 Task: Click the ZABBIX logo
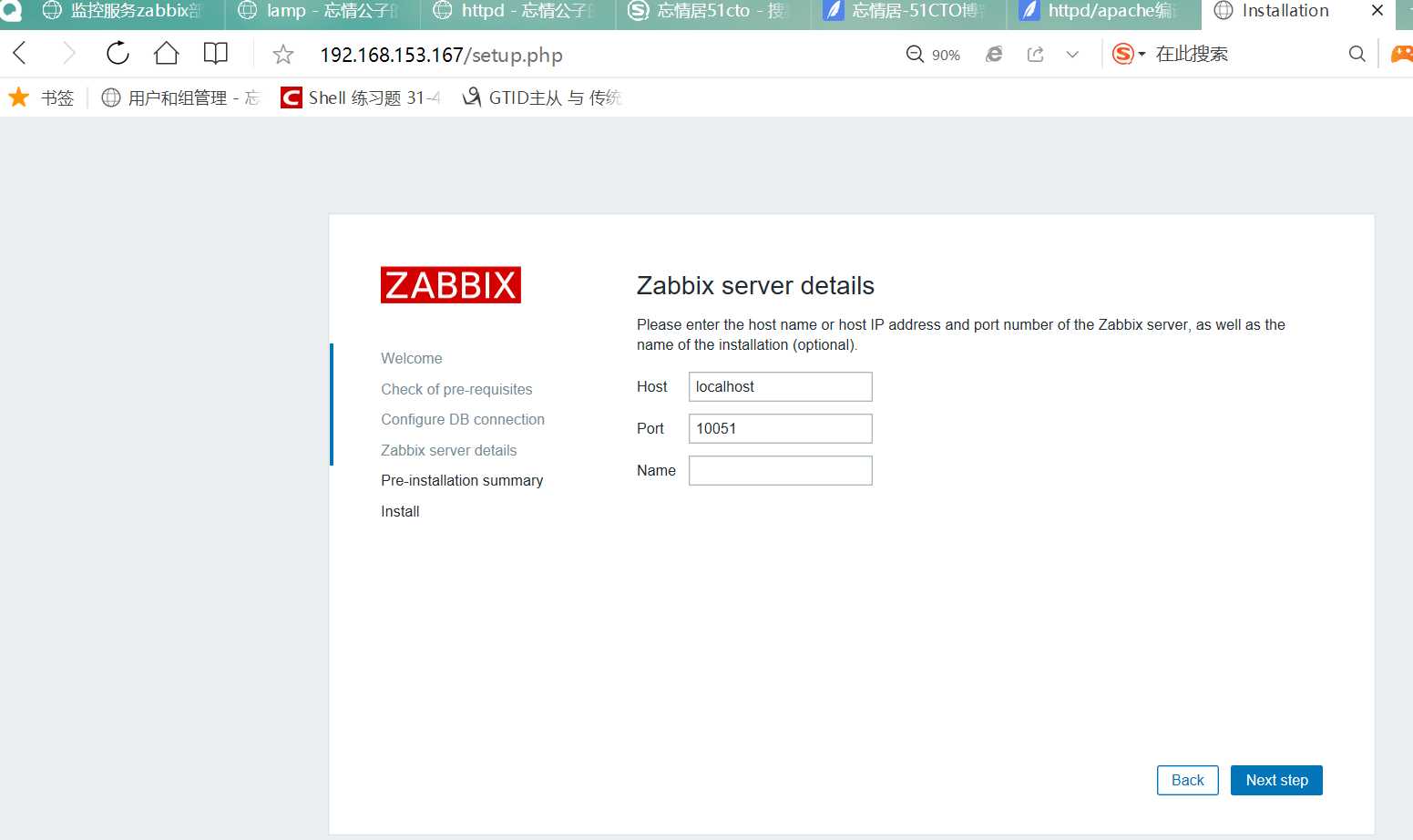(x=451, y=285)
